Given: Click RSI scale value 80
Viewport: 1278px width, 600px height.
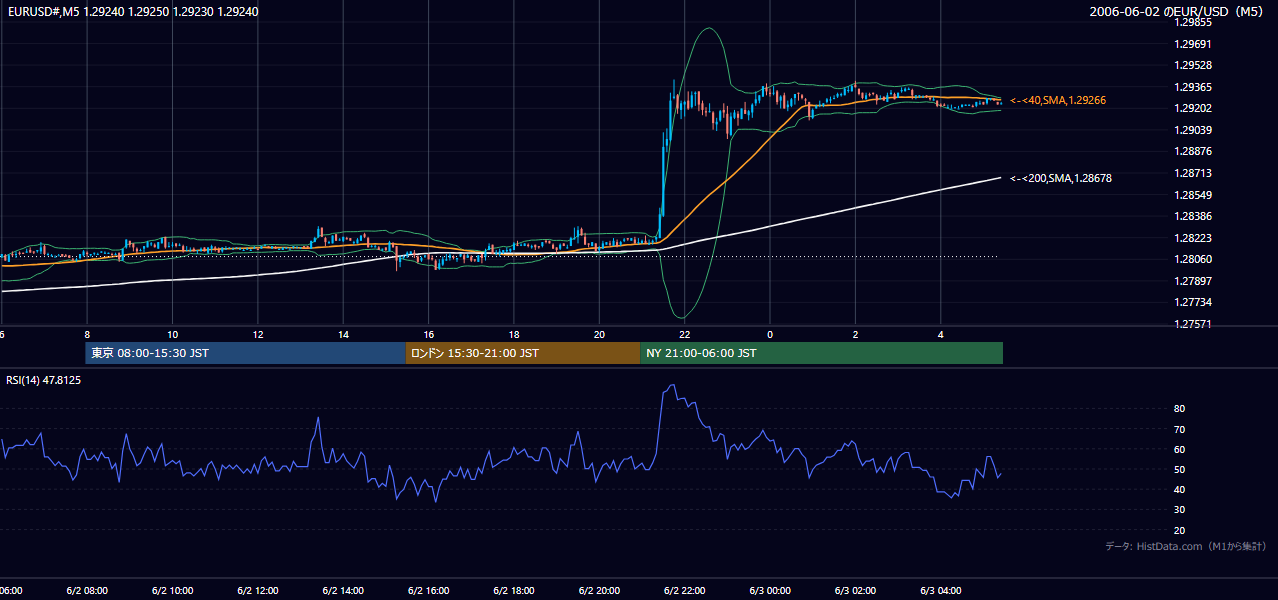Looking at the screenshot, I should click(x=1179, y=409).
